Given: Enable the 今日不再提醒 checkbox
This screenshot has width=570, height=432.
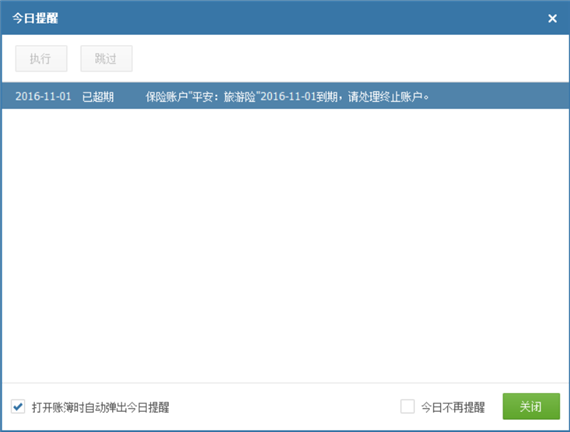Looking at the screenshot, I should point(408,407).
